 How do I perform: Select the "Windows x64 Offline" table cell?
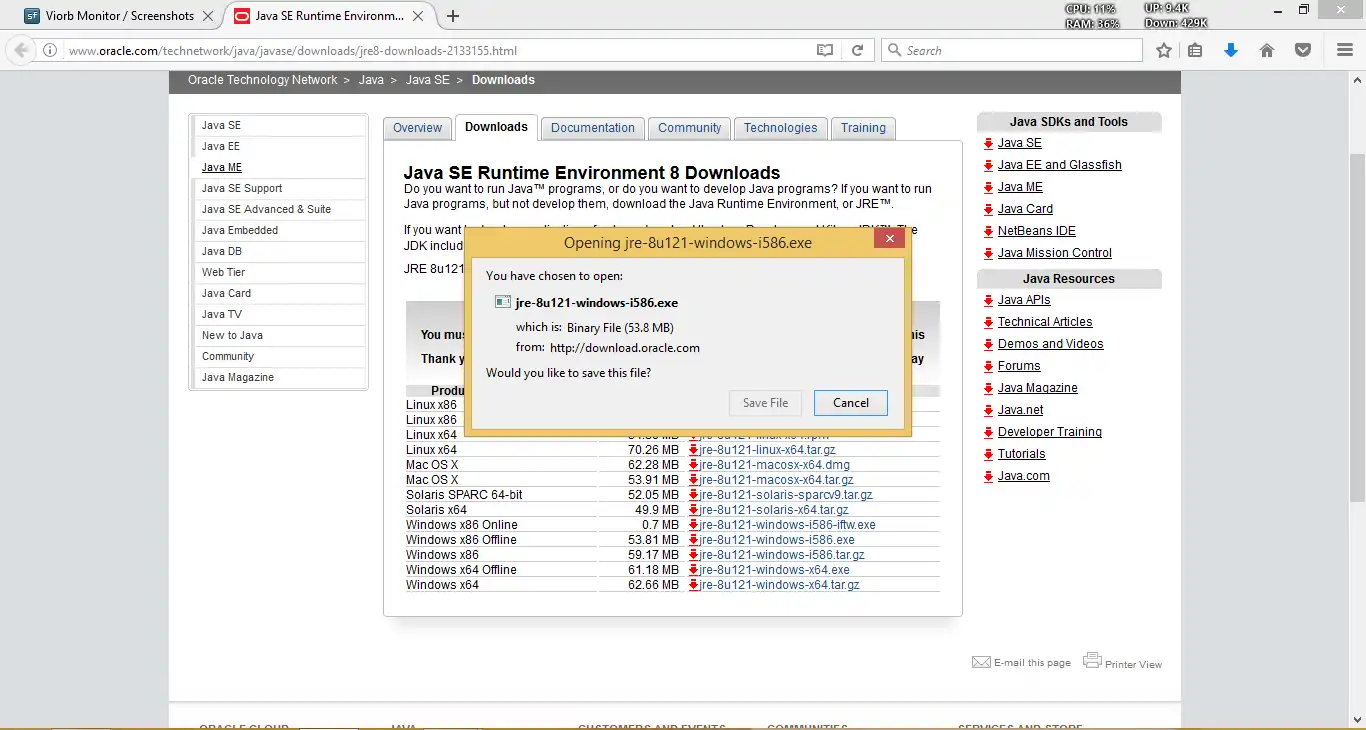(x=461, y=570)
